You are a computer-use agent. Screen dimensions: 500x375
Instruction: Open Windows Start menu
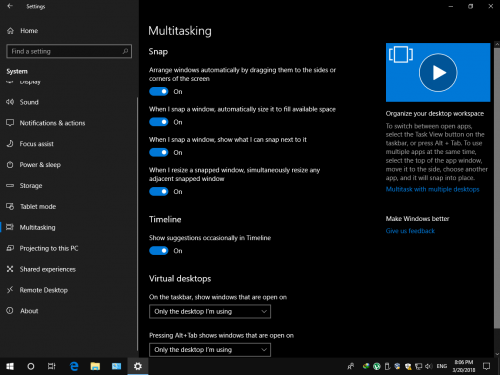[10, 366]
